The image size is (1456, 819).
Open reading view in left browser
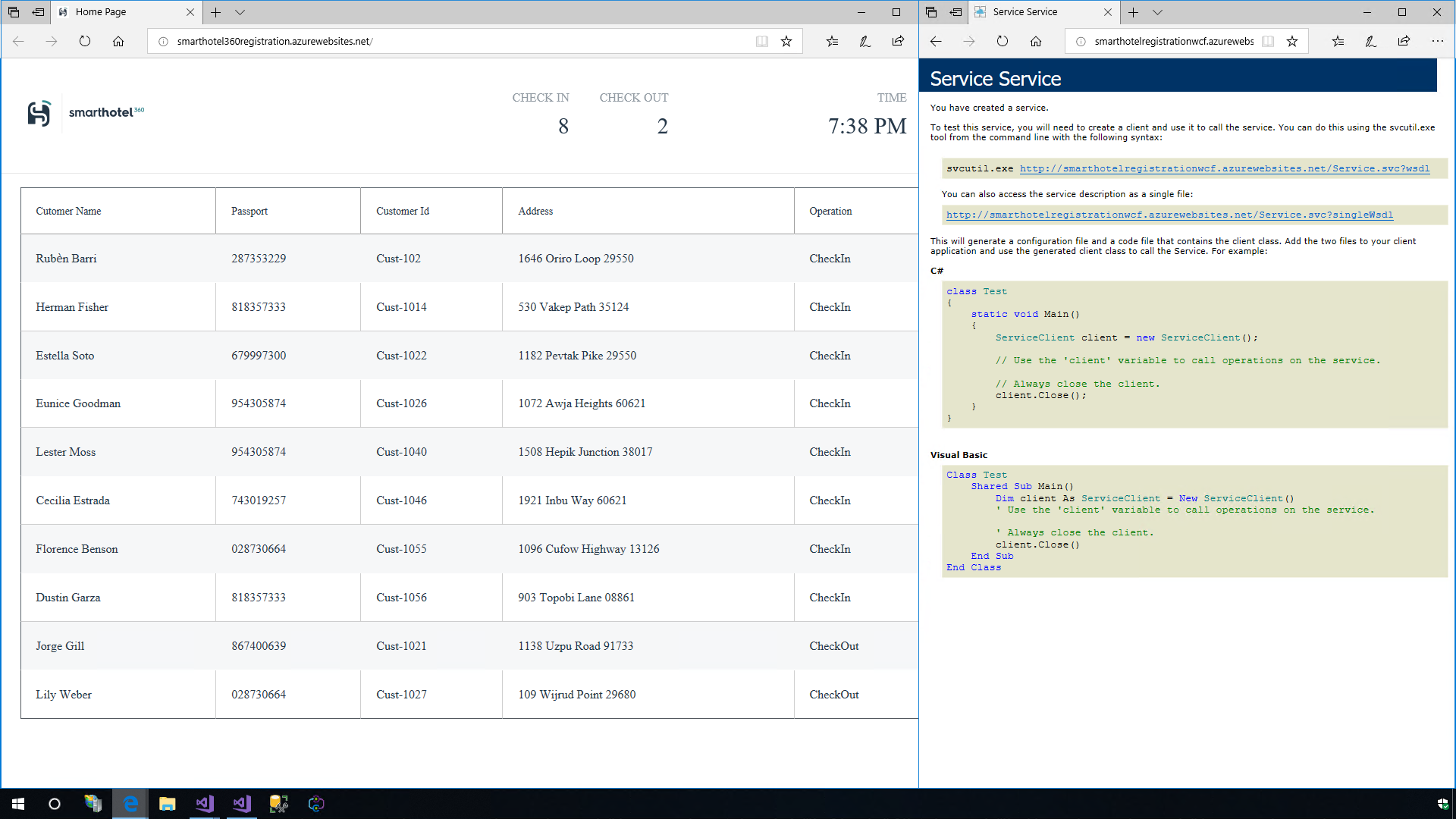point(762,42)
